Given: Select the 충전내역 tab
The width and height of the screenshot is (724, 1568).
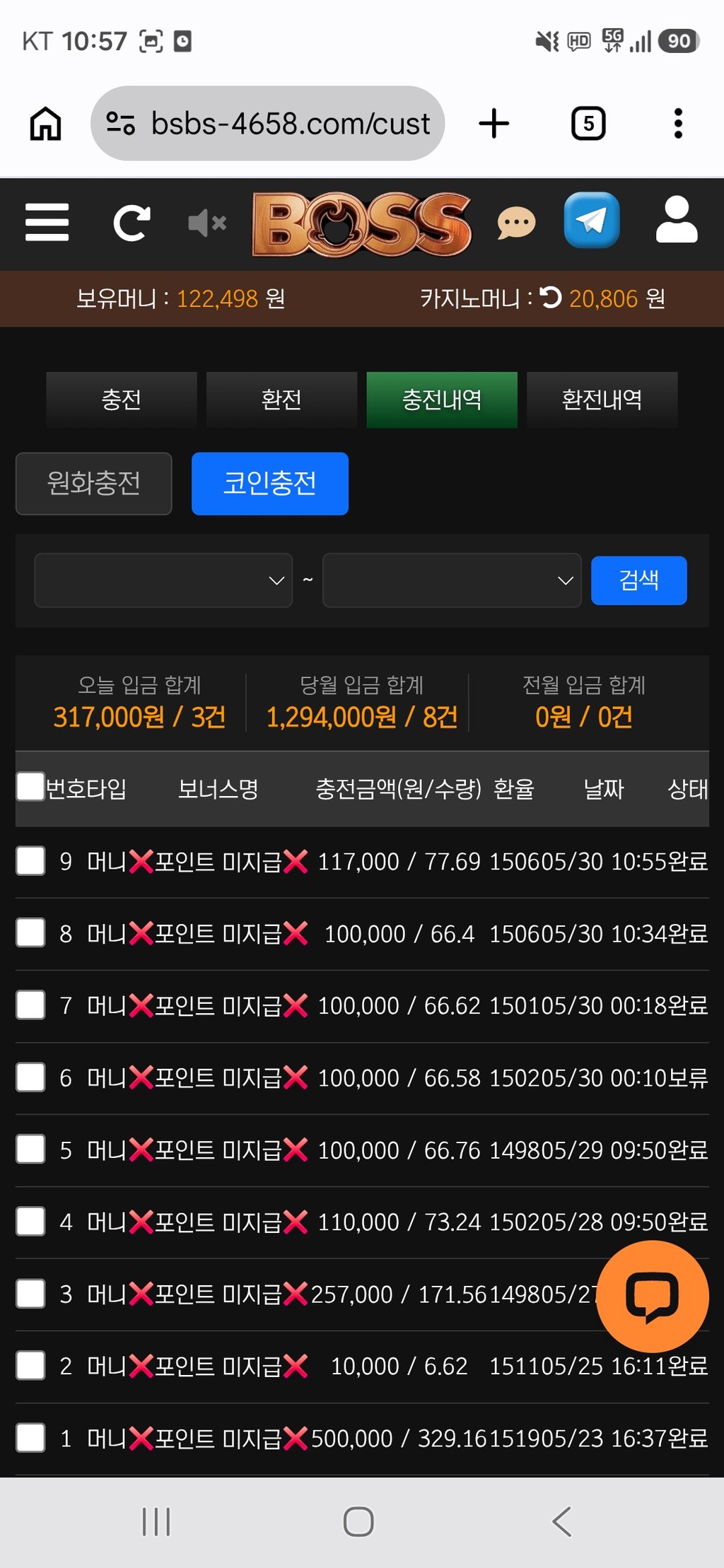Looking at the screenshot, I should point(442,399).
